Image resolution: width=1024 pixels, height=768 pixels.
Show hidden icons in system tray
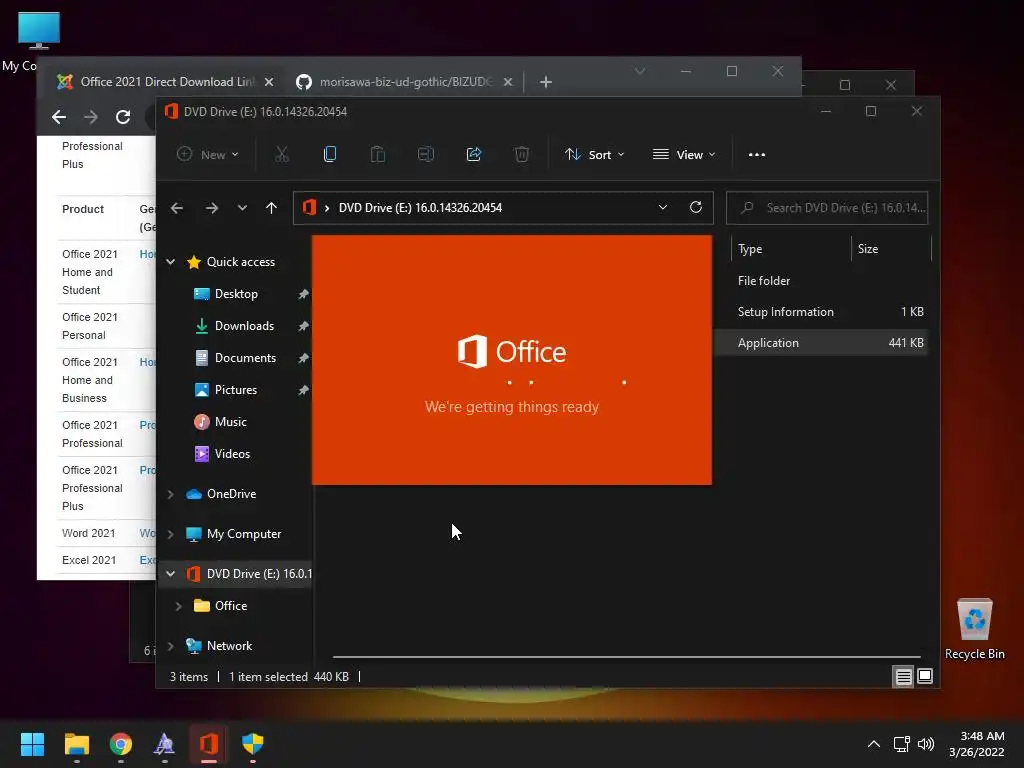[874, 744]
